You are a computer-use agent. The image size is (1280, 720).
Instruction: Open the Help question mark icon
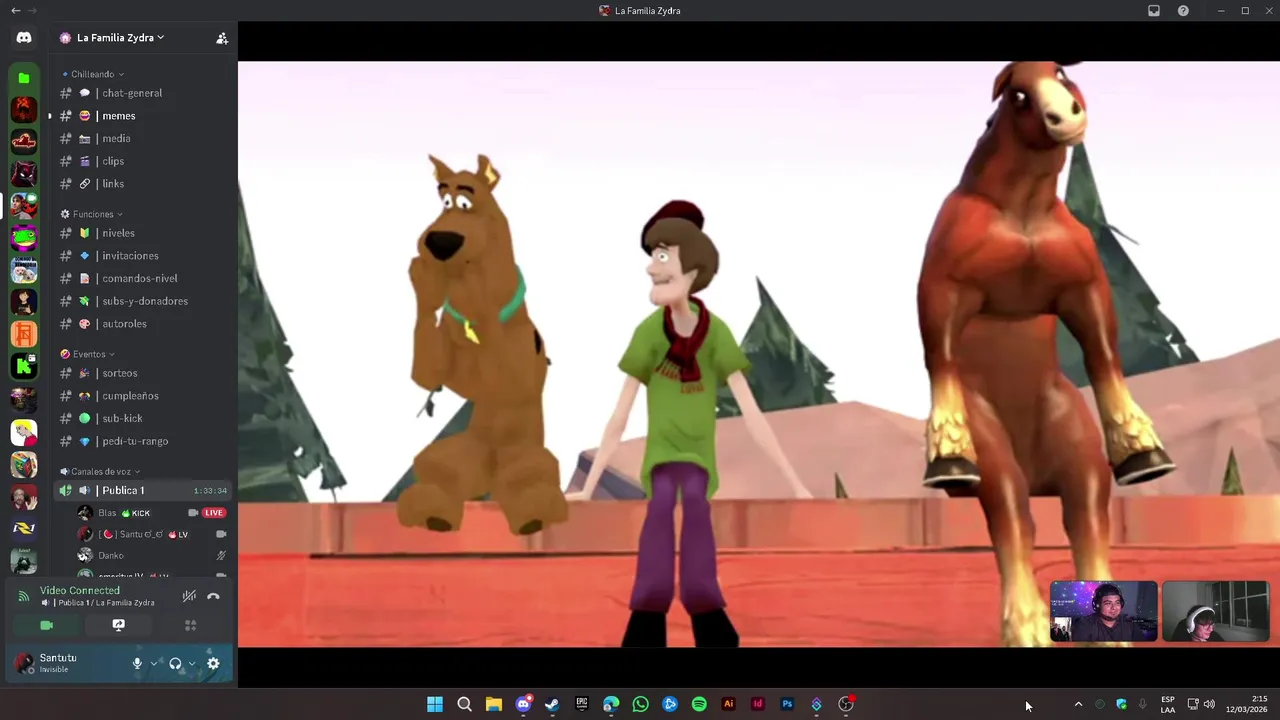coord(1184,11)
